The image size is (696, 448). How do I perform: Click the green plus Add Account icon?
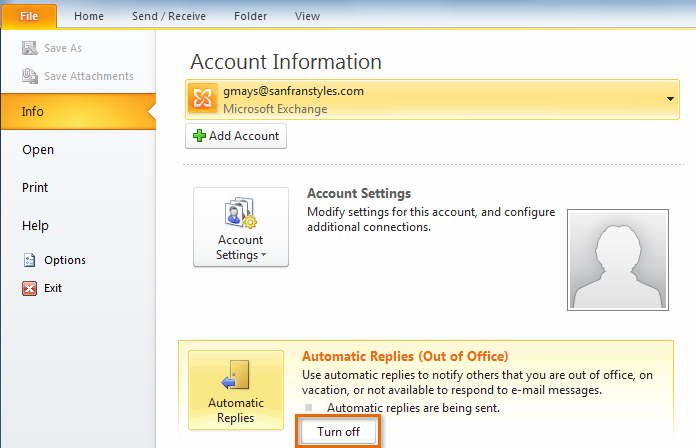coord(199,135)
